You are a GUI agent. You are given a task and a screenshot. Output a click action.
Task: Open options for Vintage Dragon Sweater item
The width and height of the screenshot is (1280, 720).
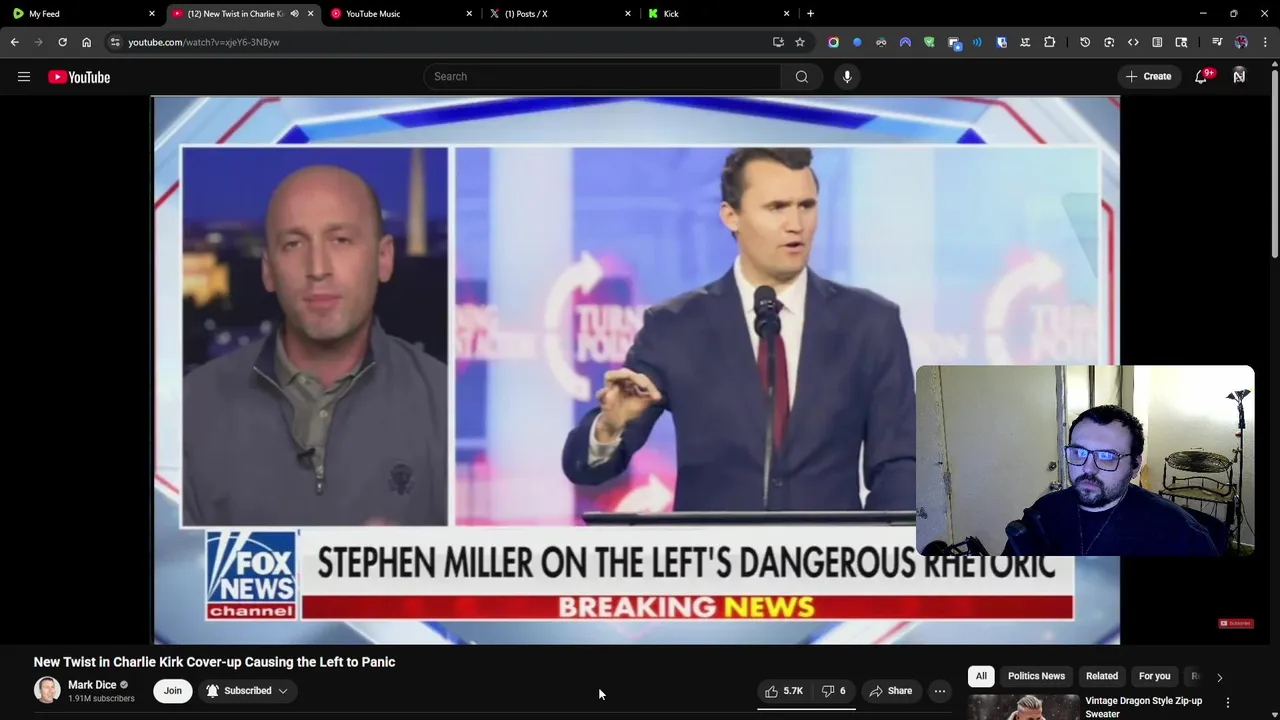(1228, 703)
